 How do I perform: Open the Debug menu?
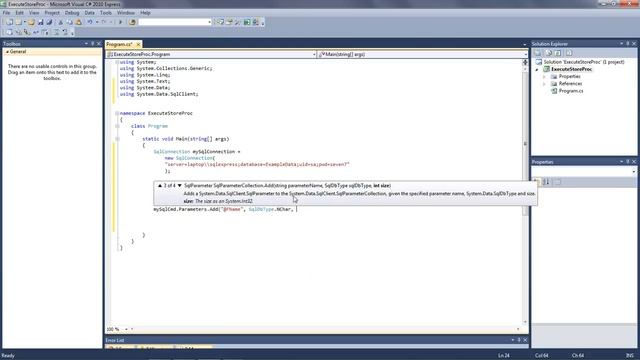coord(72,13)
